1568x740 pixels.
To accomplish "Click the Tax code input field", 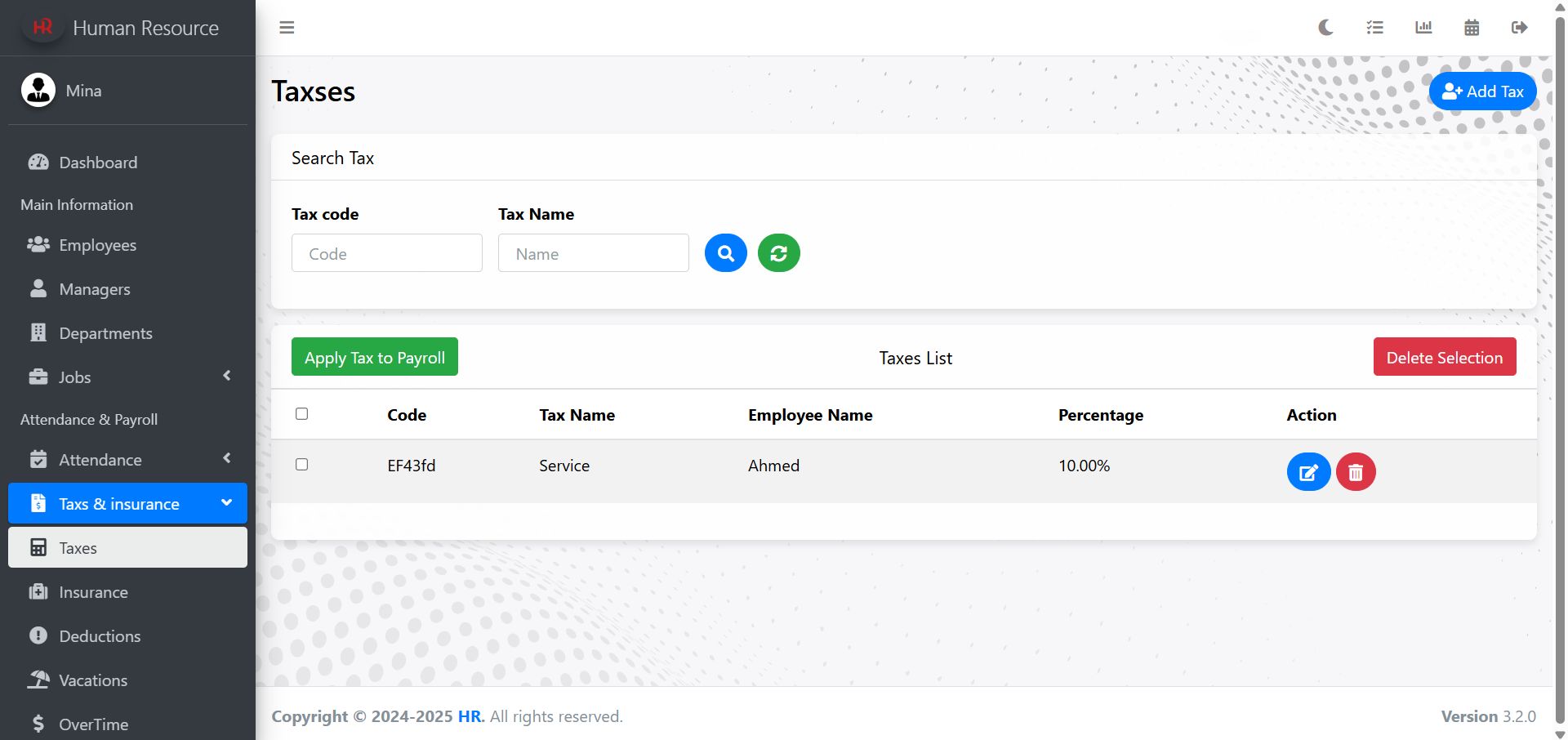I will [387, 253].
